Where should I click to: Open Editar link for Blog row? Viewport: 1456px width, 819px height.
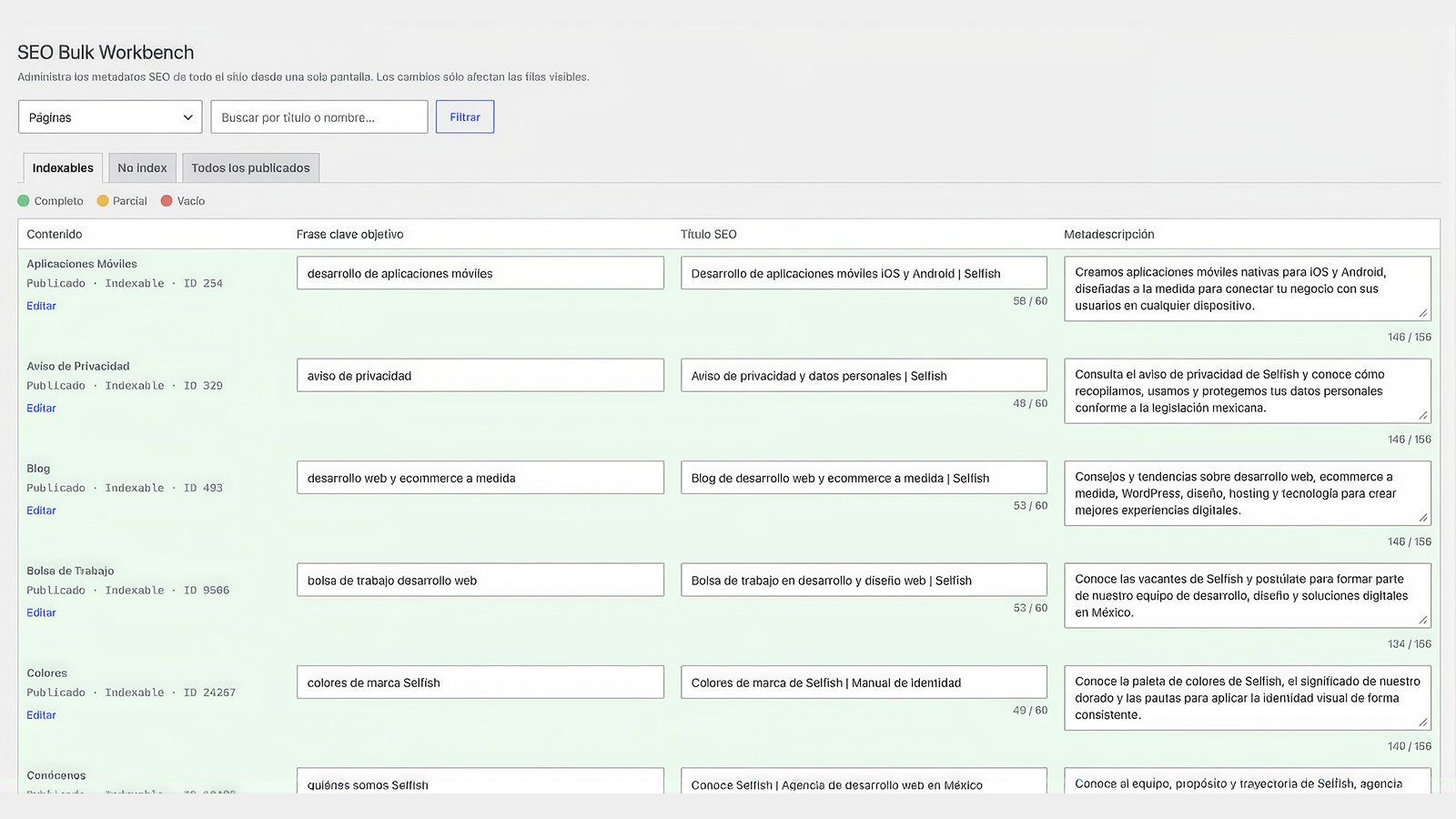pos(41,511)
